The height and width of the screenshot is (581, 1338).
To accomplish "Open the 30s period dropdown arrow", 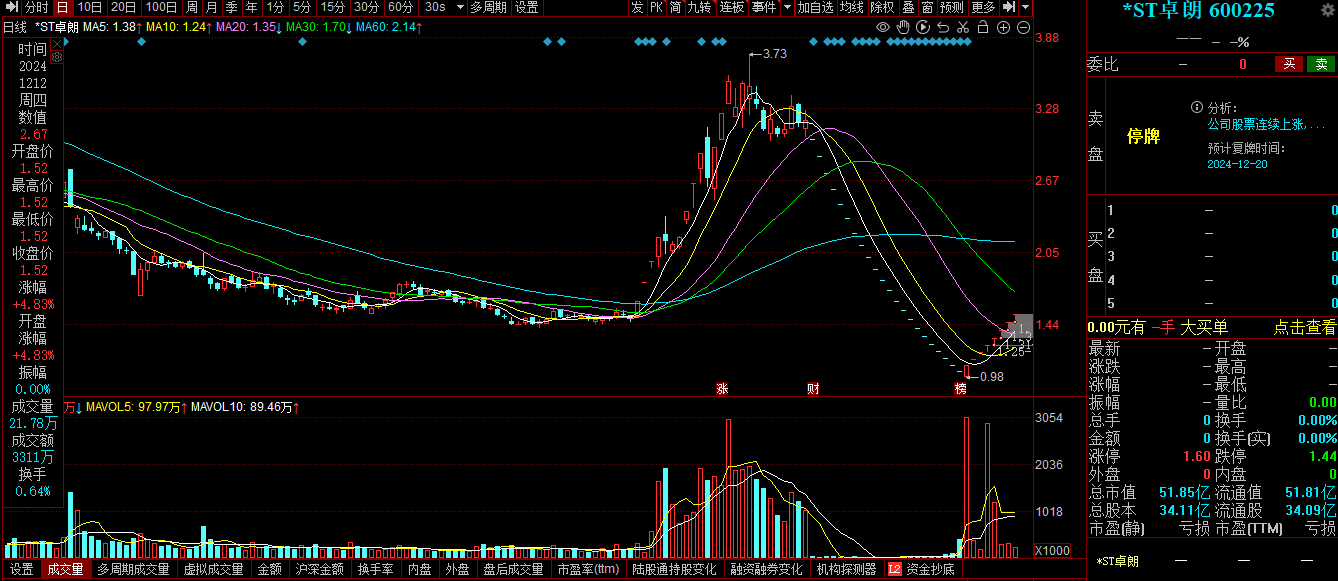I will pos(459,7).
